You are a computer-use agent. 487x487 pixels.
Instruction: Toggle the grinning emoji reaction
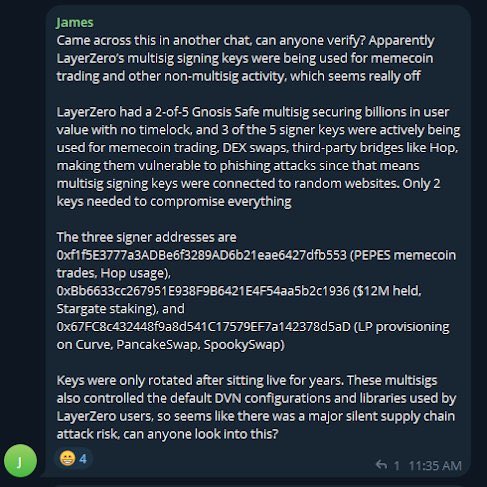67,458
